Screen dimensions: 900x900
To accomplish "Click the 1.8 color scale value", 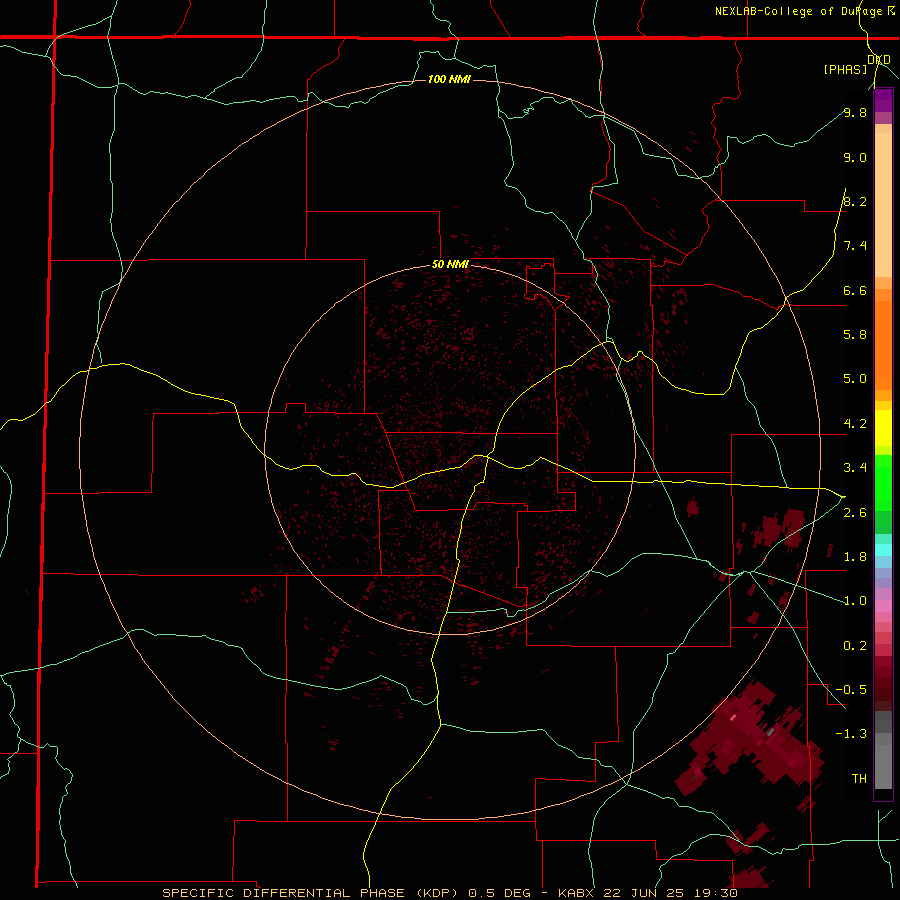I will (x=855, y=557).
